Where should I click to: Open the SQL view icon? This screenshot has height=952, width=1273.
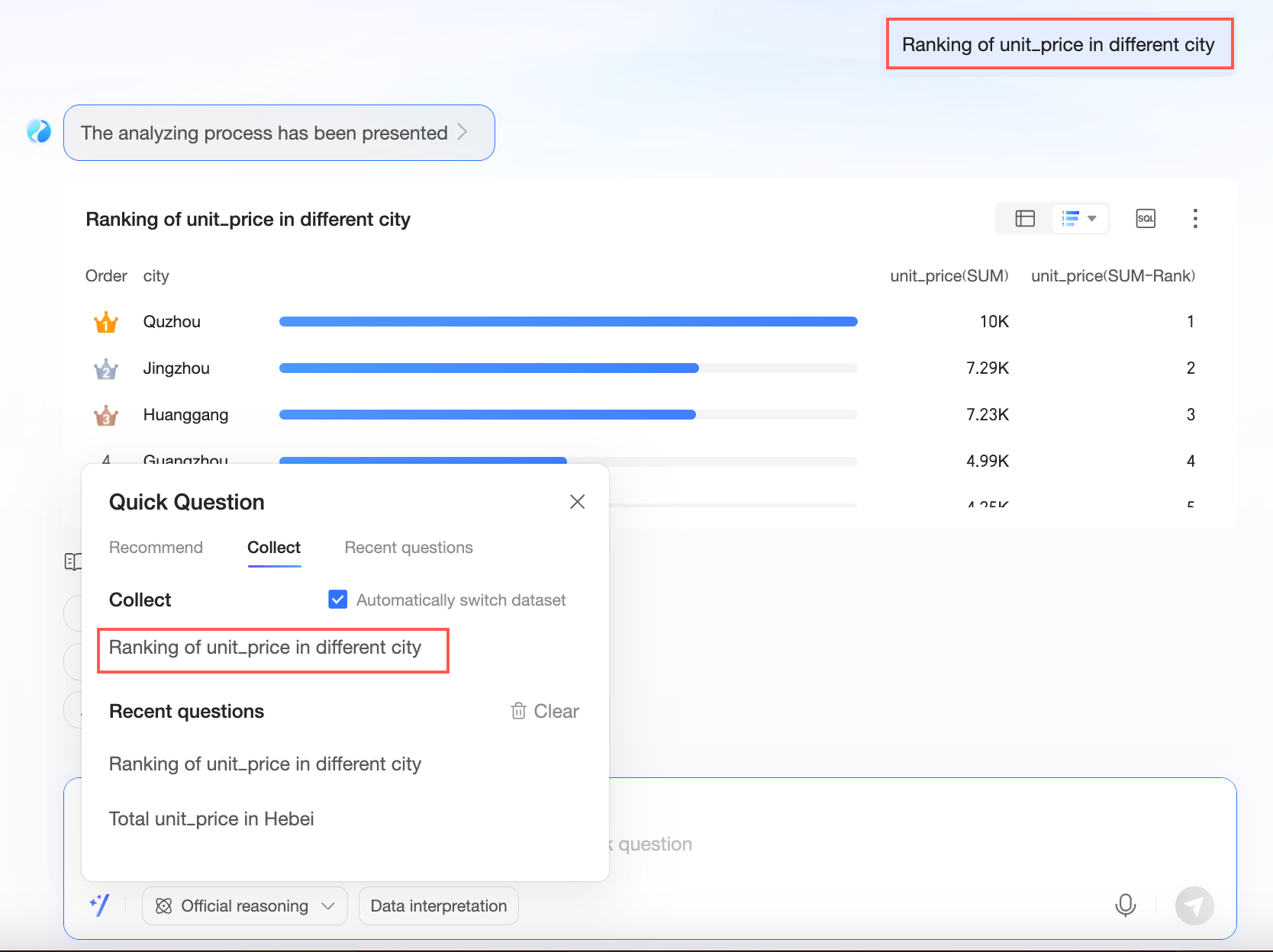pos(1146,219)
